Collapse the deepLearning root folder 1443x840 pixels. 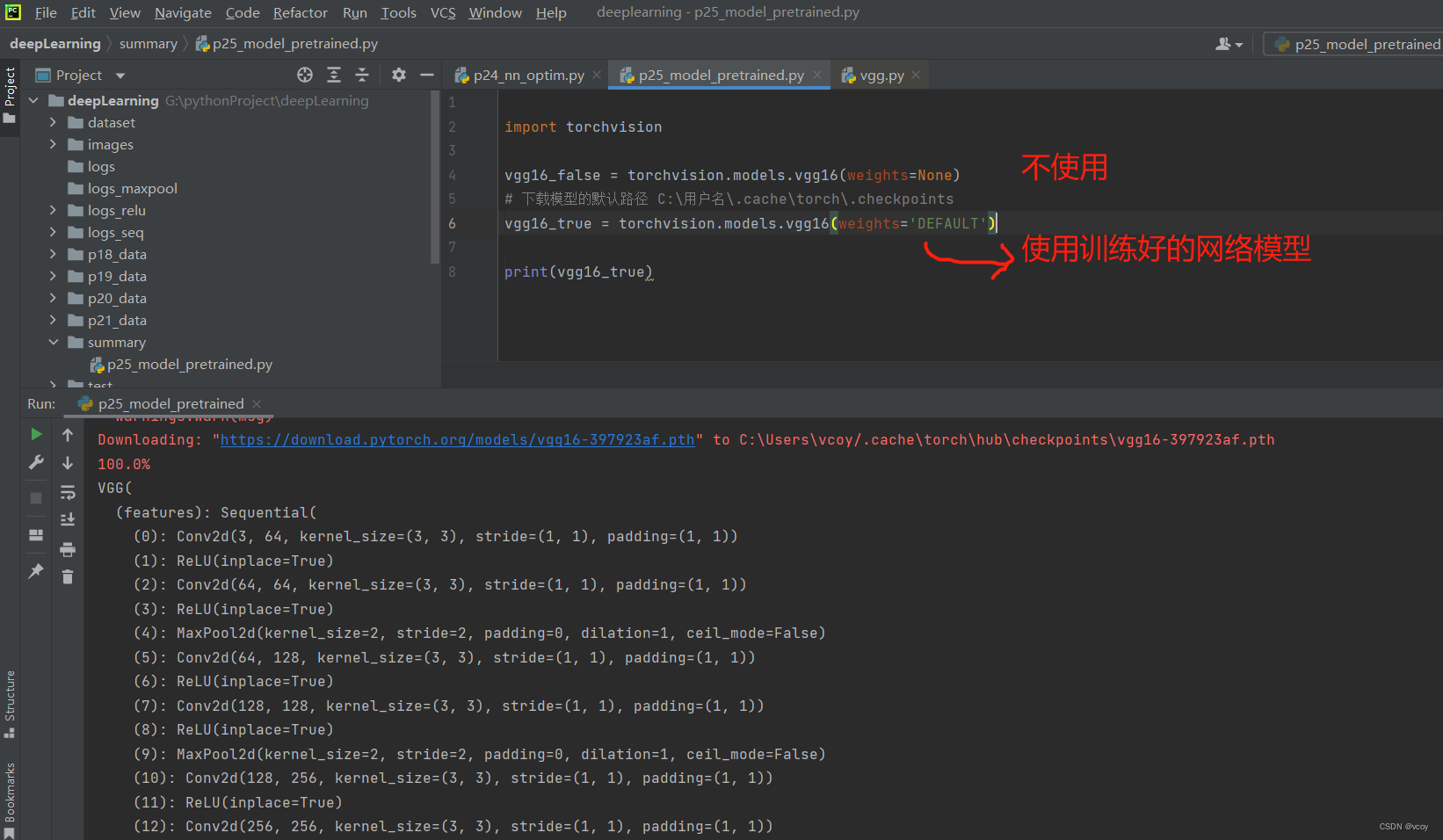tap(33, 100)
